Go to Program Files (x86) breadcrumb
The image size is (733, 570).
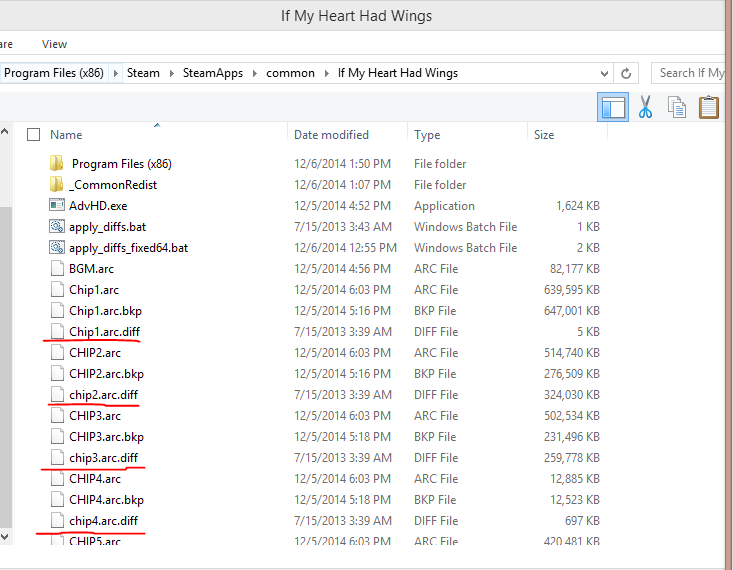click(53, 73)
